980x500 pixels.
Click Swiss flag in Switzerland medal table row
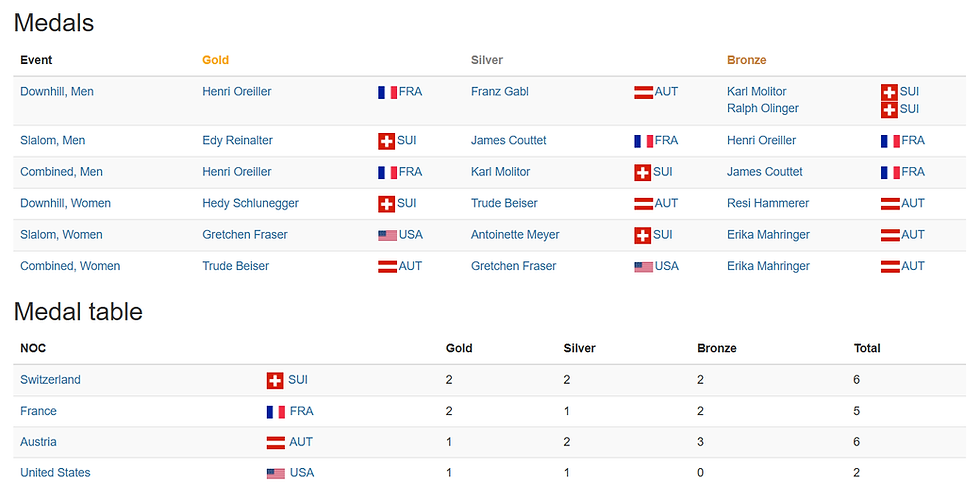pyautogui.click(x=275, y=380)
